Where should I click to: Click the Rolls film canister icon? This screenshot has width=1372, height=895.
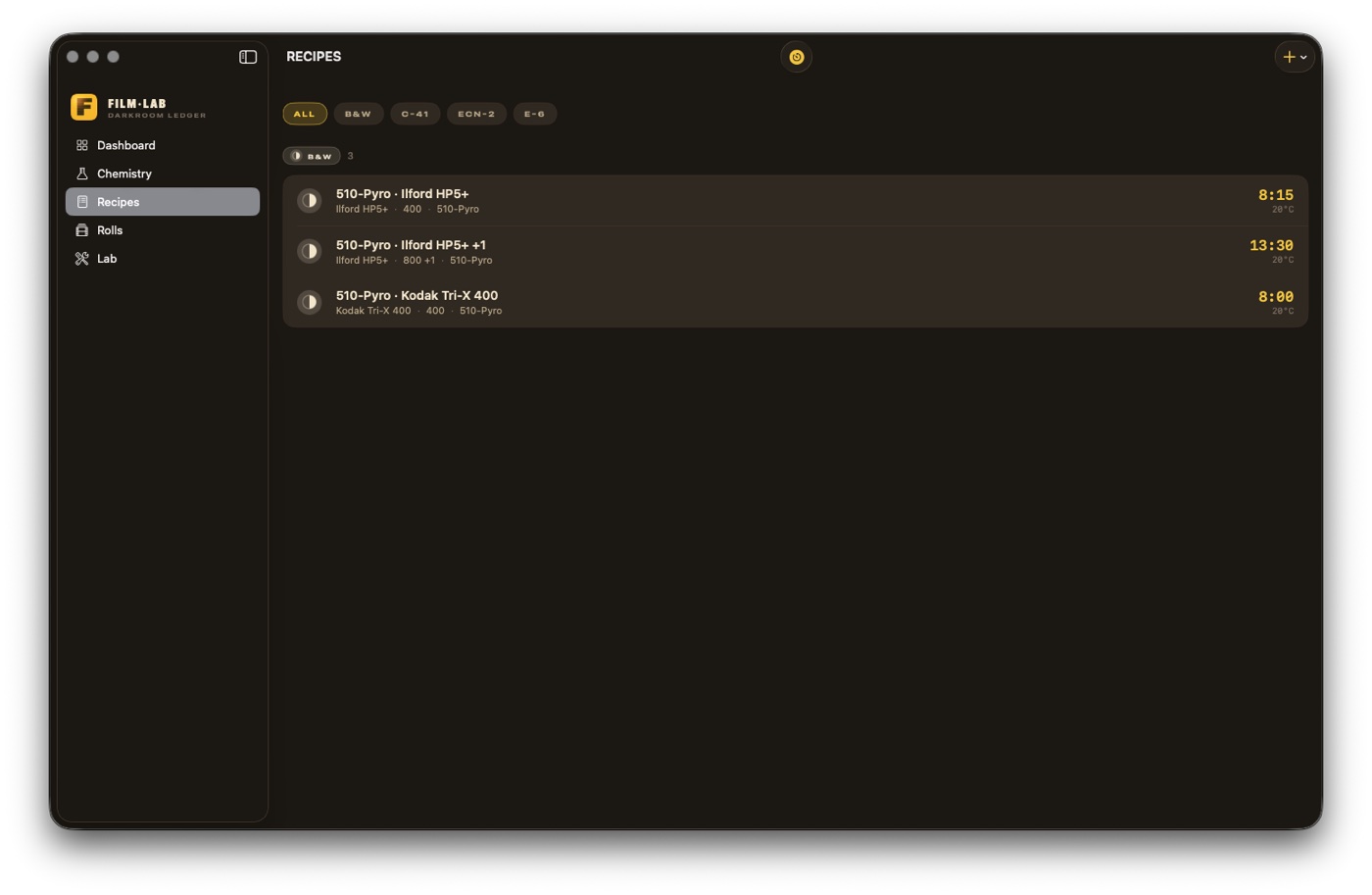click(x=82, y=230)
